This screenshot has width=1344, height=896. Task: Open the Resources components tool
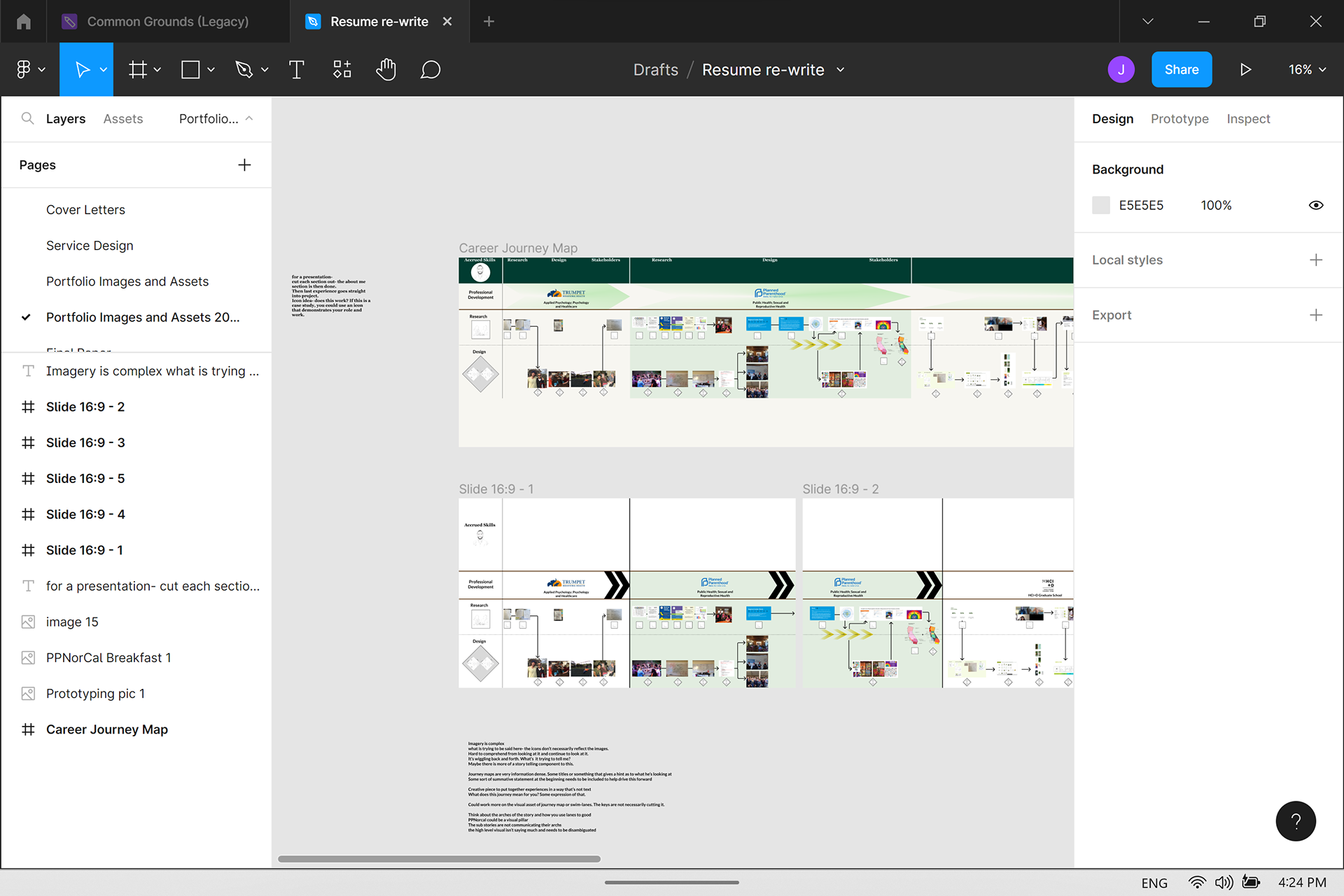click(x=342, y=69)
